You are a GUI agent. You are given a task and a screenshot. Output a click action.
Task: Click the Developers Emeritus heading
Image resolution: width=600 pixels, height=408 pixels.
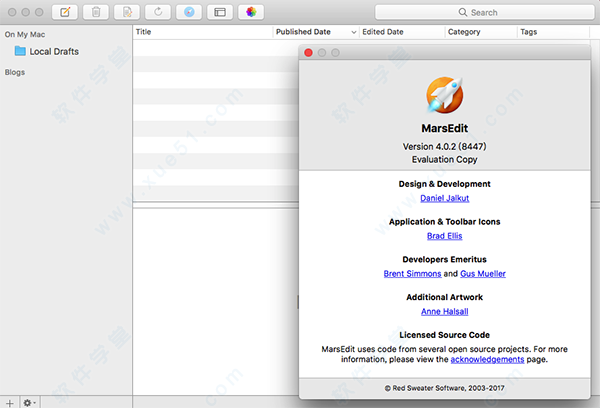point(445,259)
